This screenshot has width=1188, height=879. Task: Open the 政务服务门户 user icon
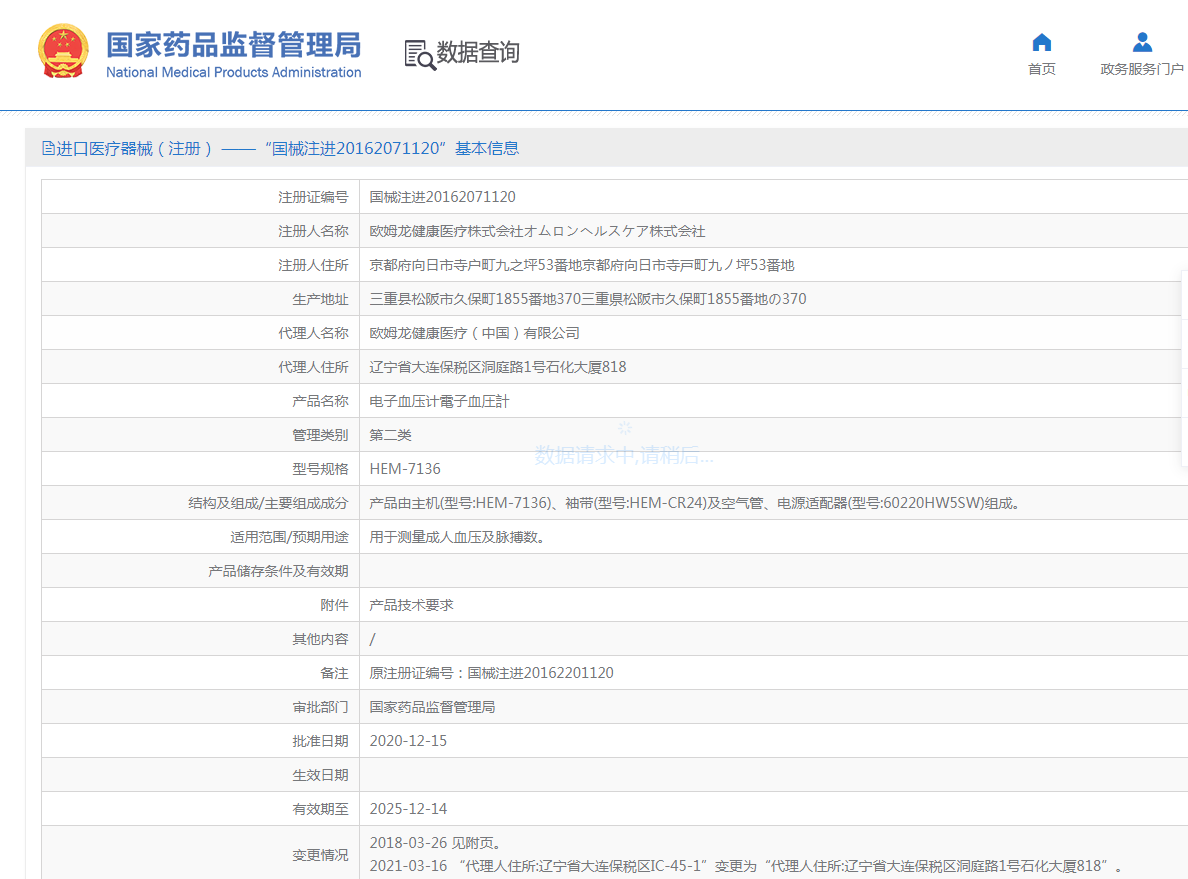point(1142,42)
